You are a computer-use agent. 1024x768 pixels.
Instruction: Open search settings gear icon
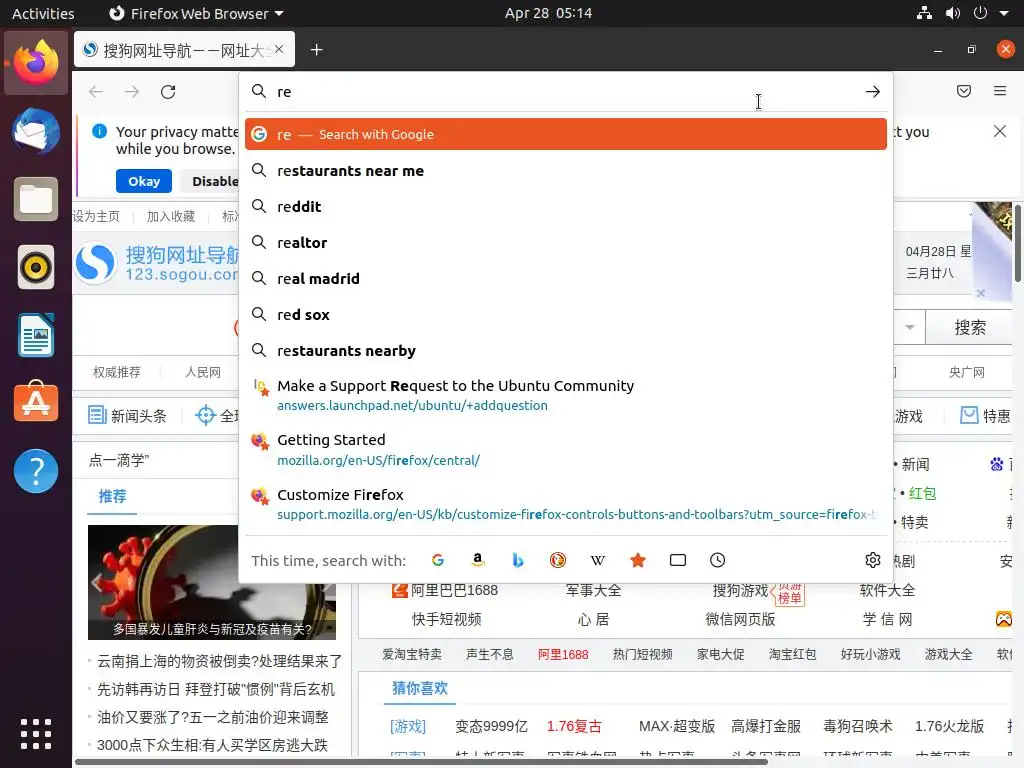[x=872, y=560]
